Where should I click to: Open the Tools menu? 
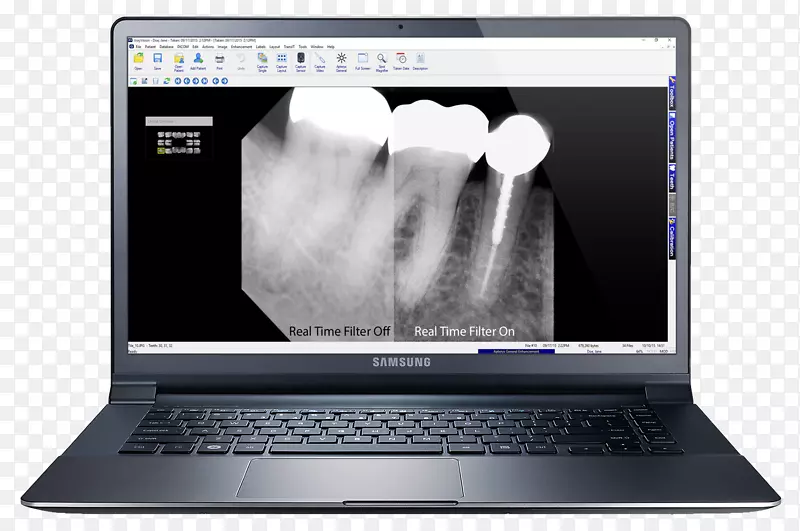point(303,46)
